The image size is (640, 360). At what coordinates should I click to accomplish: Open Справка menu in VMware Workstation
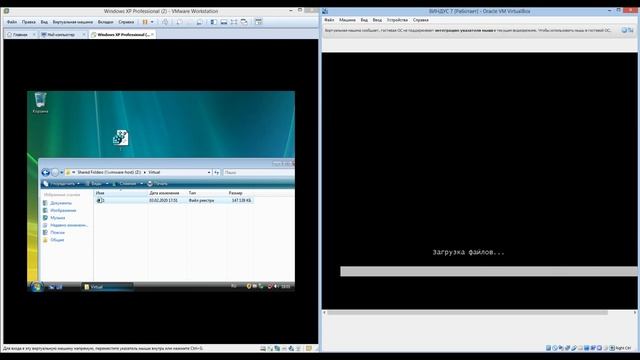click(x=126, y=22)
